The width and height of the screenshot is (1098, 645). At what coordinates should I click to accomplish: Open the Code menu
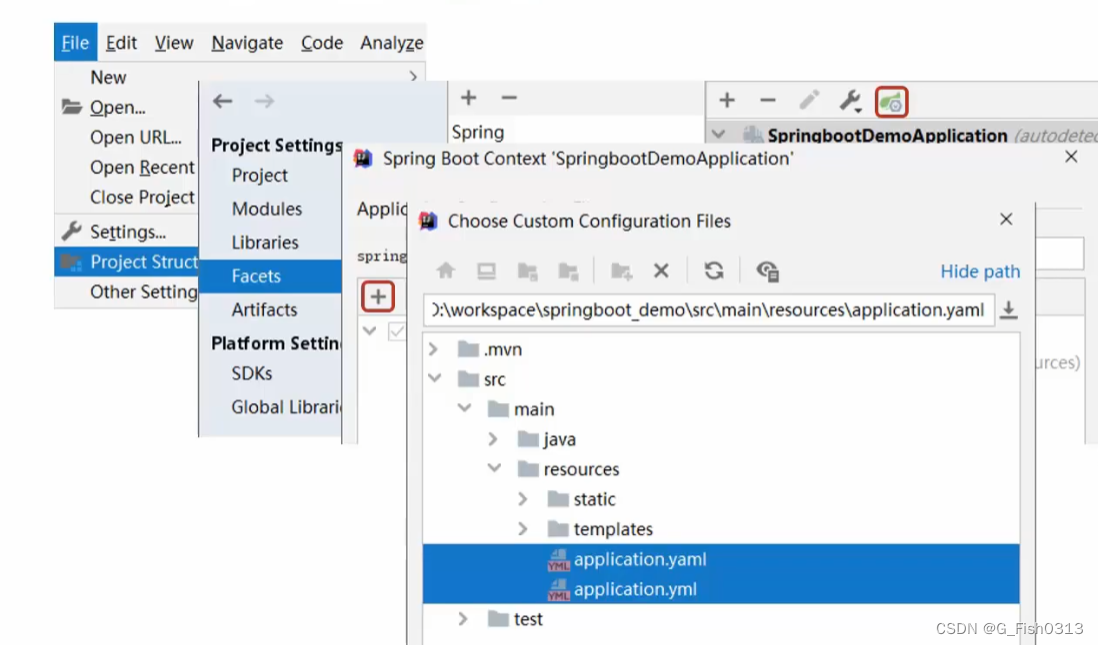click(321, 43)
